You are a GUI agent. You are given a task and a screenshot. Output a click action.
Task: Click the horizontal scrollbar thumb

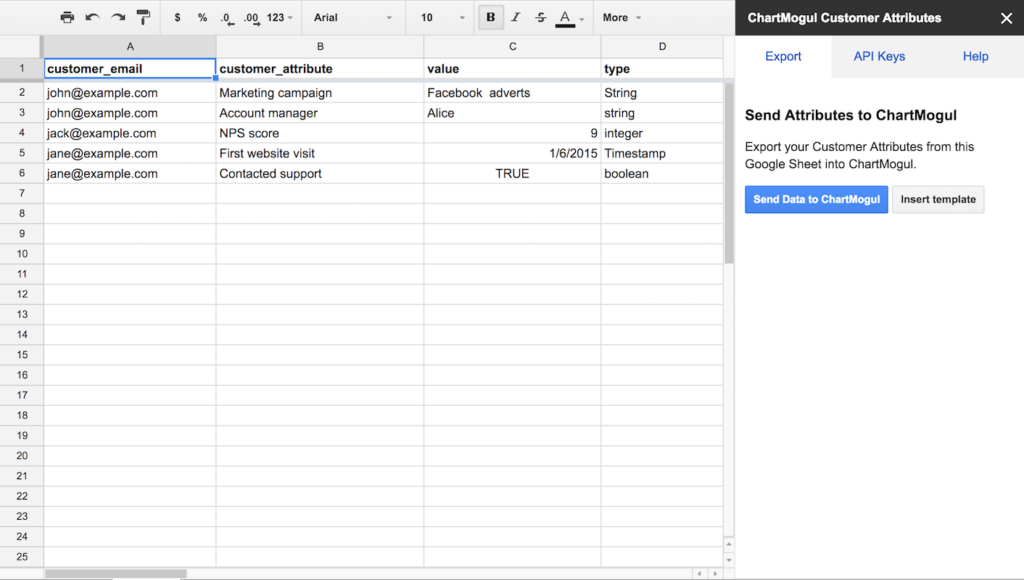coord(116,574)
